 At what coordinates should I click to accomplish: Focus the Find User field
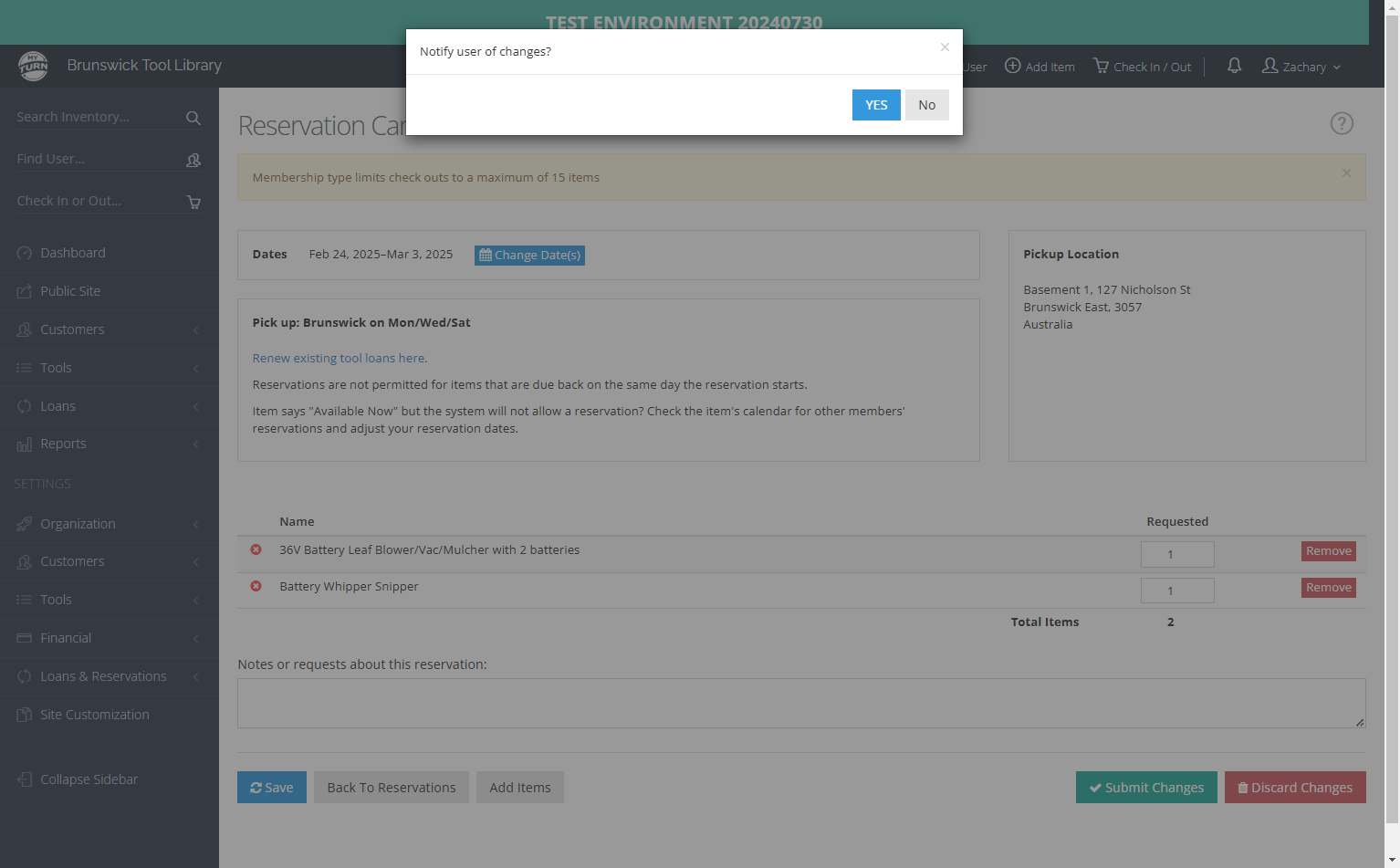(x=99, y=159)
